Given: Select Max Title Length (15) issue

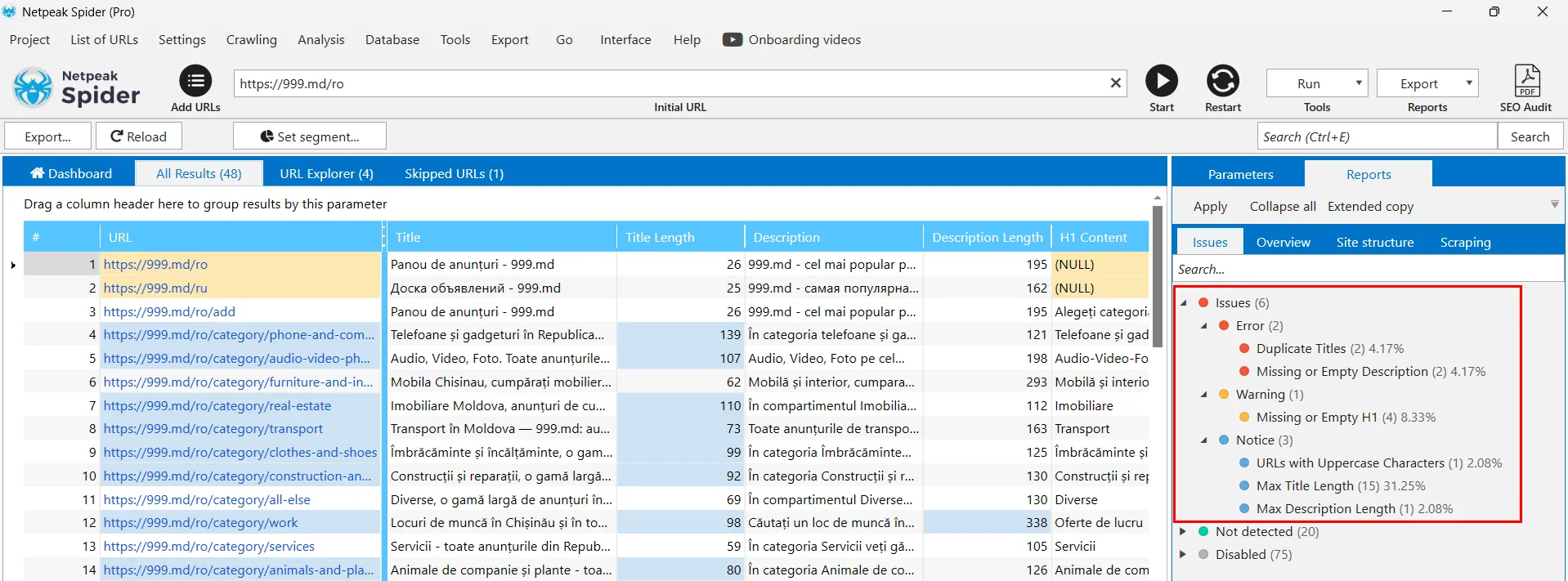Looking at the screenshot, I should [1341, 485].
